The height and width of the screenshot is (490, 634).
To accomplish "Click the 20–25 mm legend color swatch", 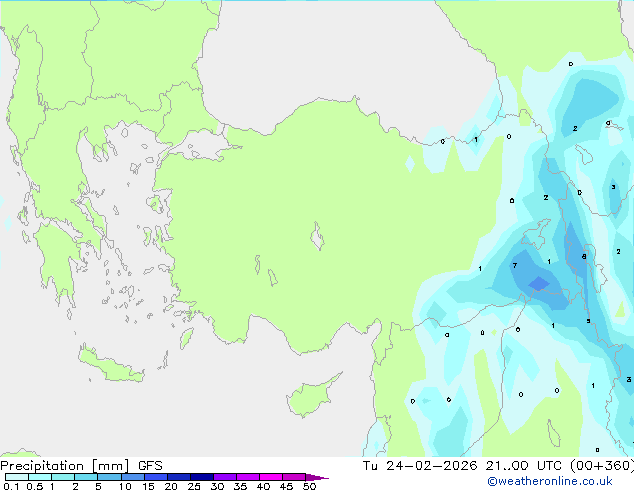I will coord(179,477).
